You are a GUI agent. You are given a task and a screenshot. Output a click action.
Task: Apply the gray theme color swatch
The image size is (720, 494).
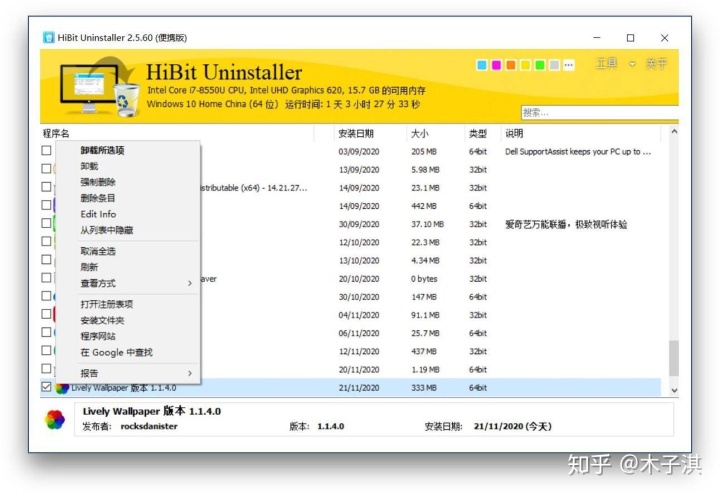554,65
